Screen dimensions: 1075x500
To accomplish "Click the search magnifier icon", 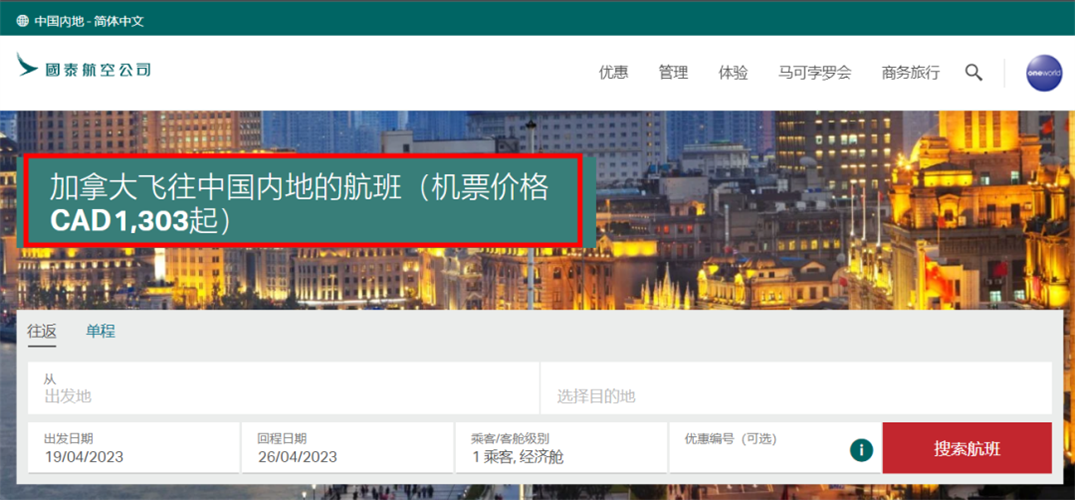I will 974,73.
